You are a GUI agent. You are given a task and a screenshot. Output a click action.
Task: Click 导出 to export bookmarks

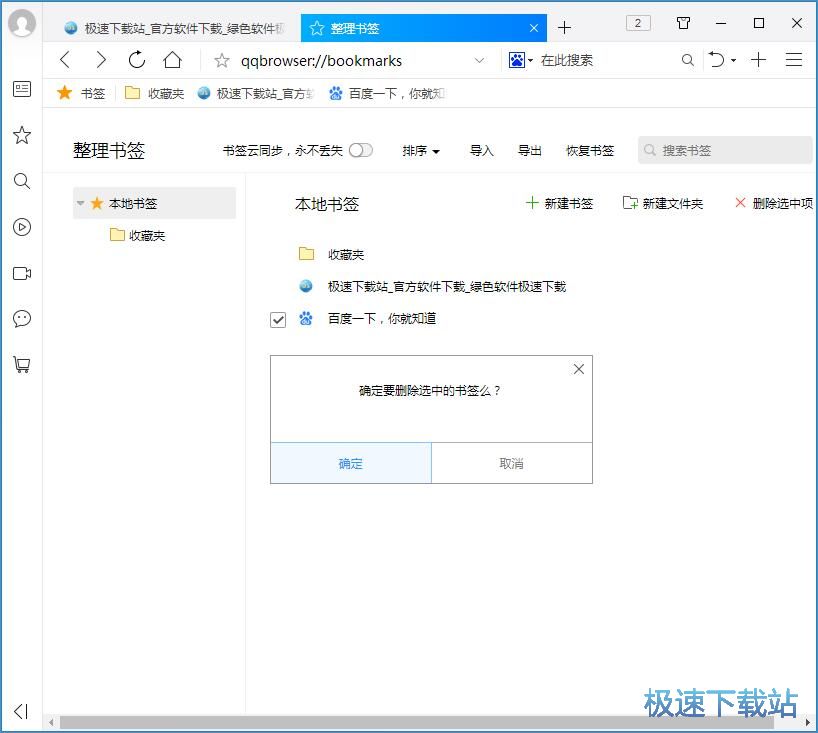click(x=530, y=151)
